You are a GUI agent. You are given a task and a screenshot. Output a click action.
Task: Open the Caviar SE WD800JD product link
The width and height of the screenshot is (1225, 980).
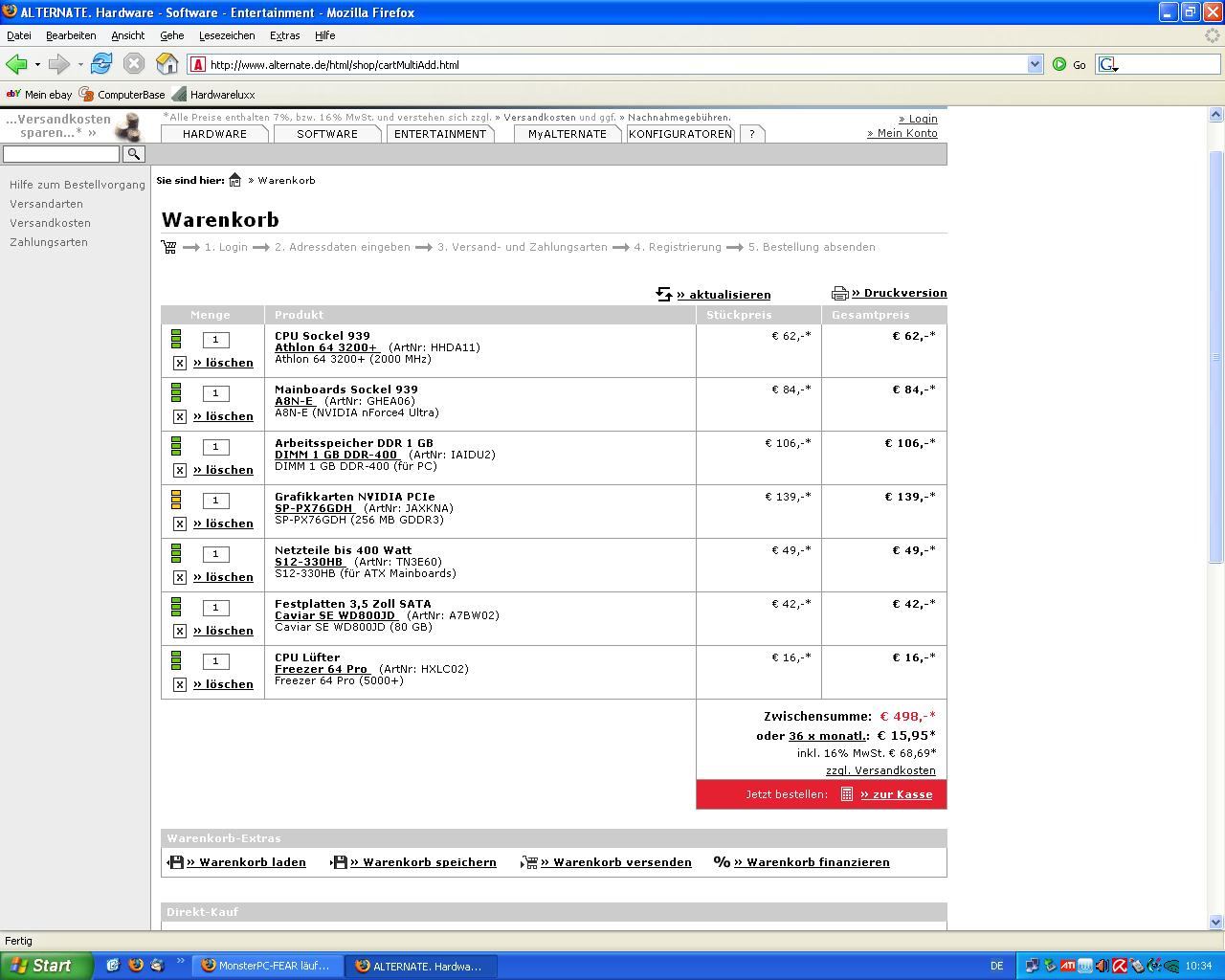click(335, 615)
